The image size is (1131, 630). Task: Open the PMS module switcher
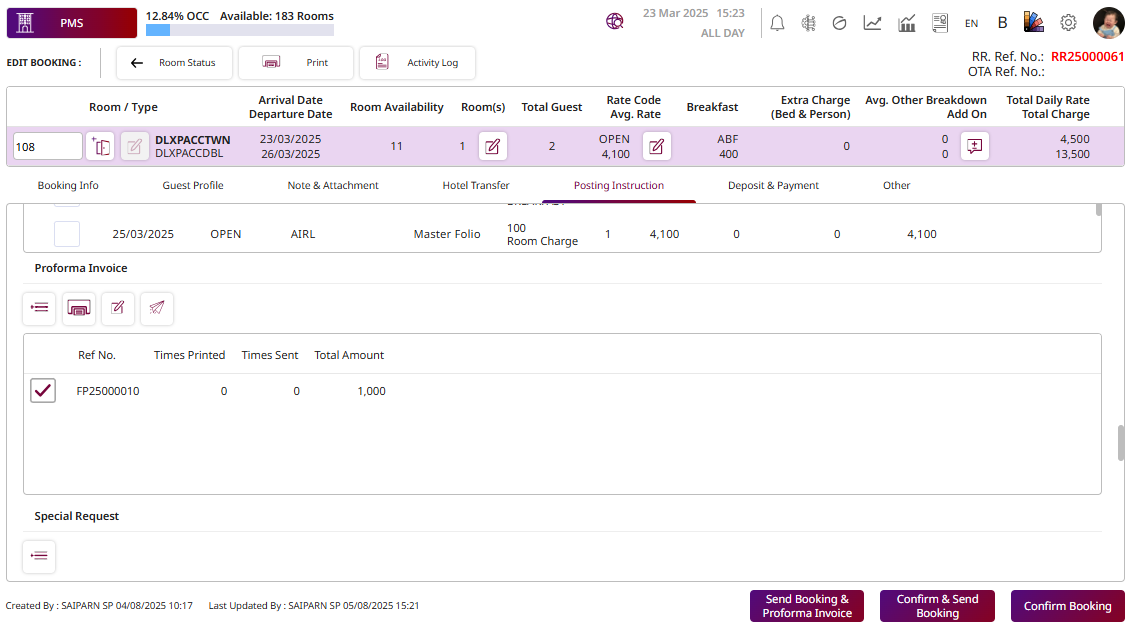71,22
